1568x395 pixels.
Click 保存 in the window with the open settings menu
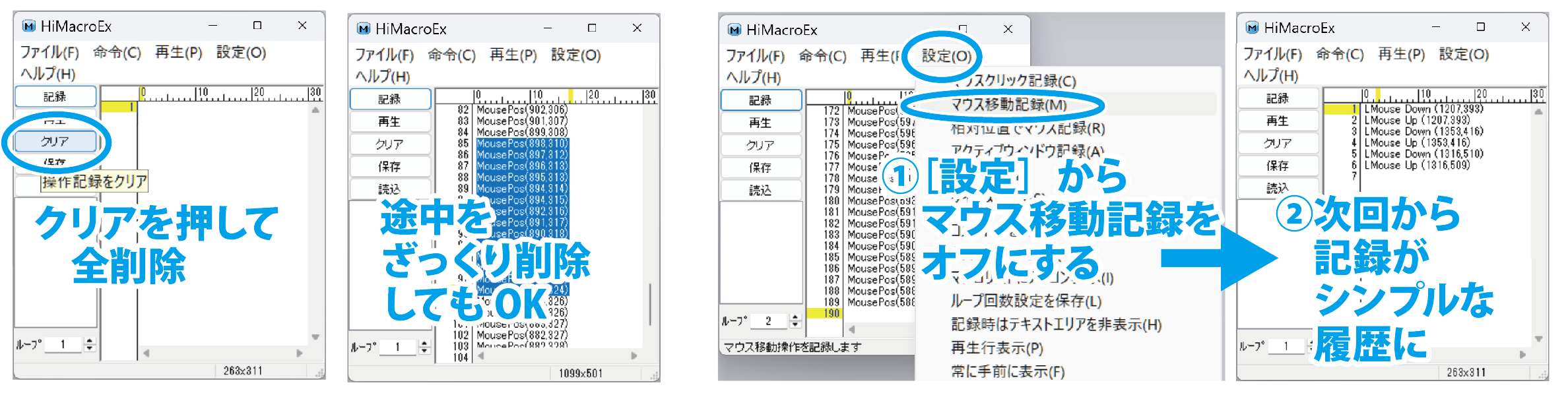coord(761,167)
